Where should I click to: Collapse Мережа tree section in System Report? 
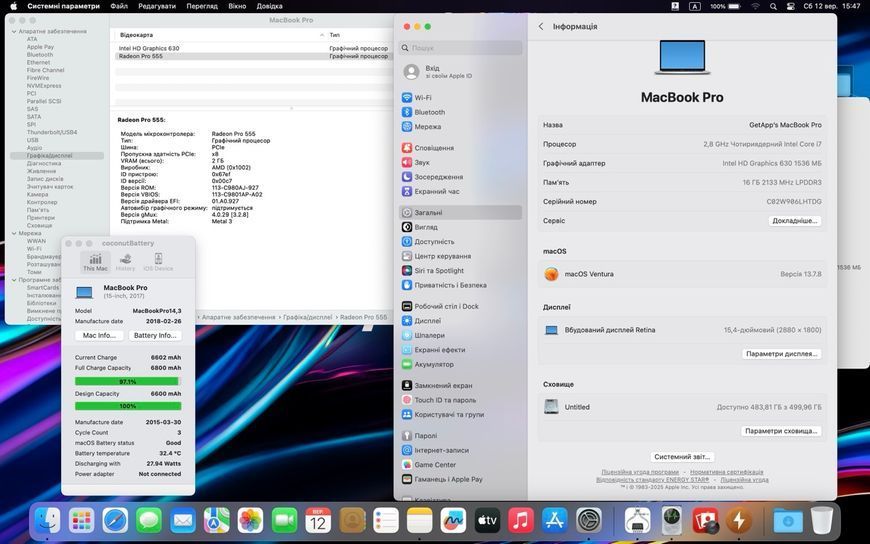tap(14, 233)
